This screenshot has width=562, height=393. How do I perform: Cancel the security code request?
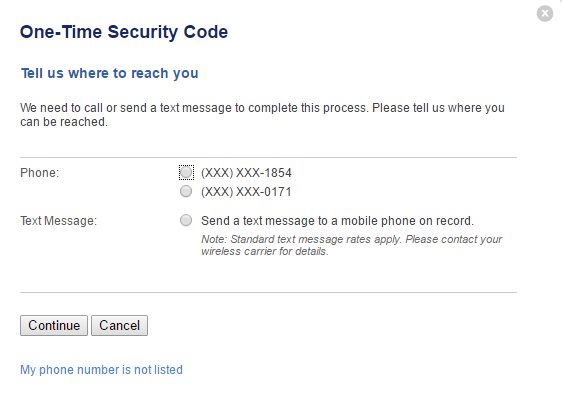(119, 326)
